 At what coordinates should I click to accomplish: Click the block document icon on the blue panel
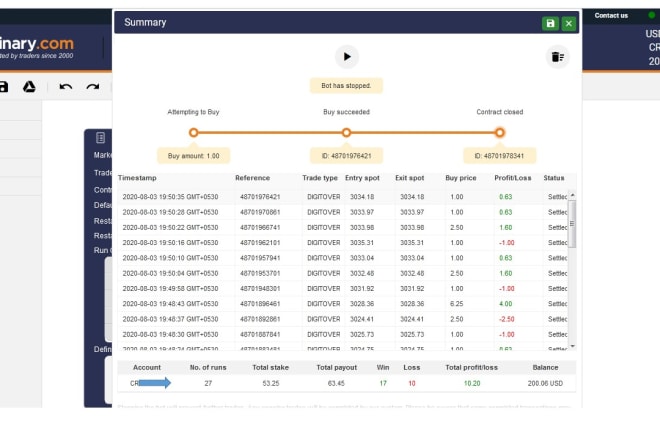coord(100,138)
